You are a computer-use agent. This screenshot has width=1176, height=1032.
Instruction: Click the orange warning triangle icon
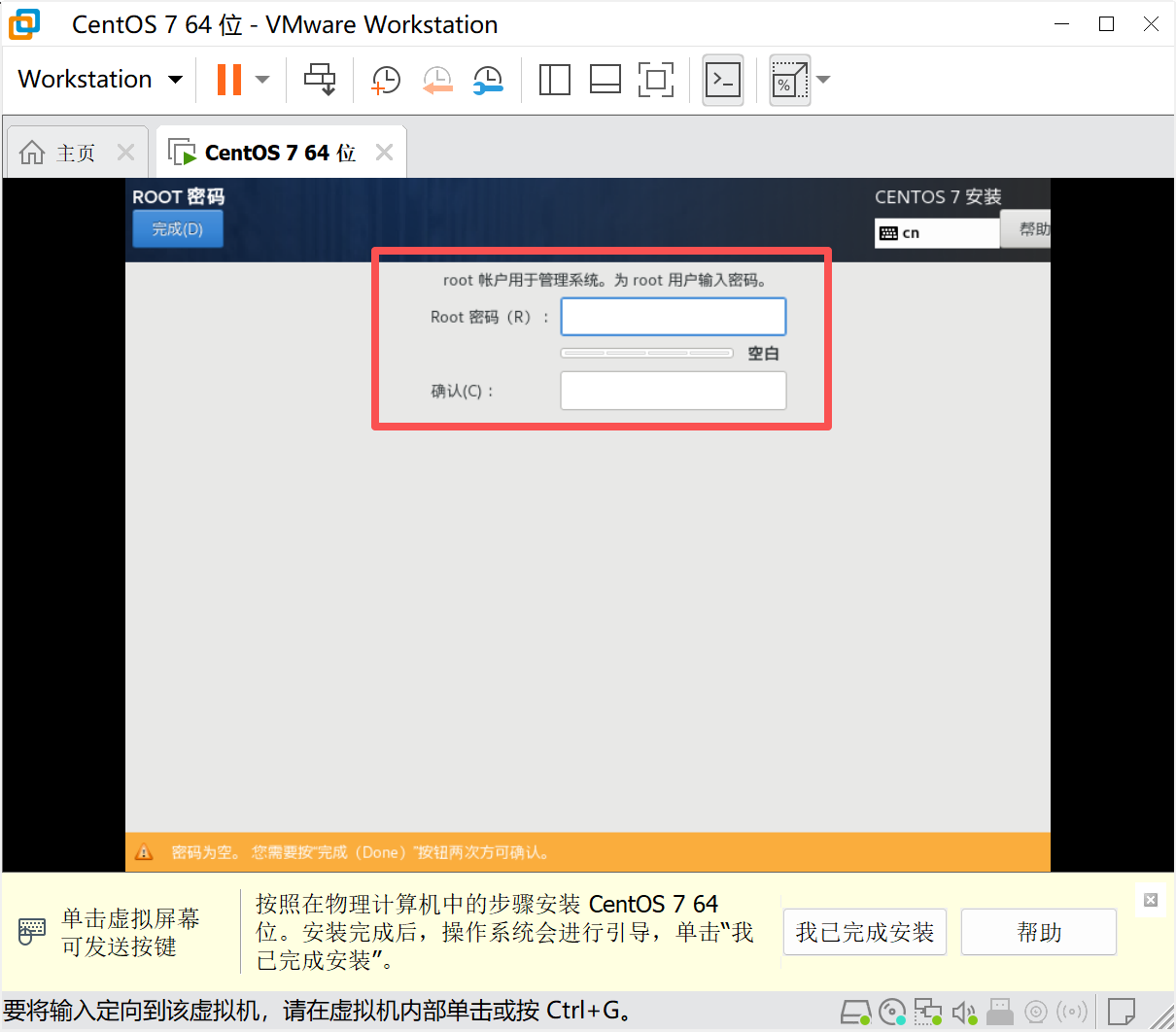click(144, 852)
